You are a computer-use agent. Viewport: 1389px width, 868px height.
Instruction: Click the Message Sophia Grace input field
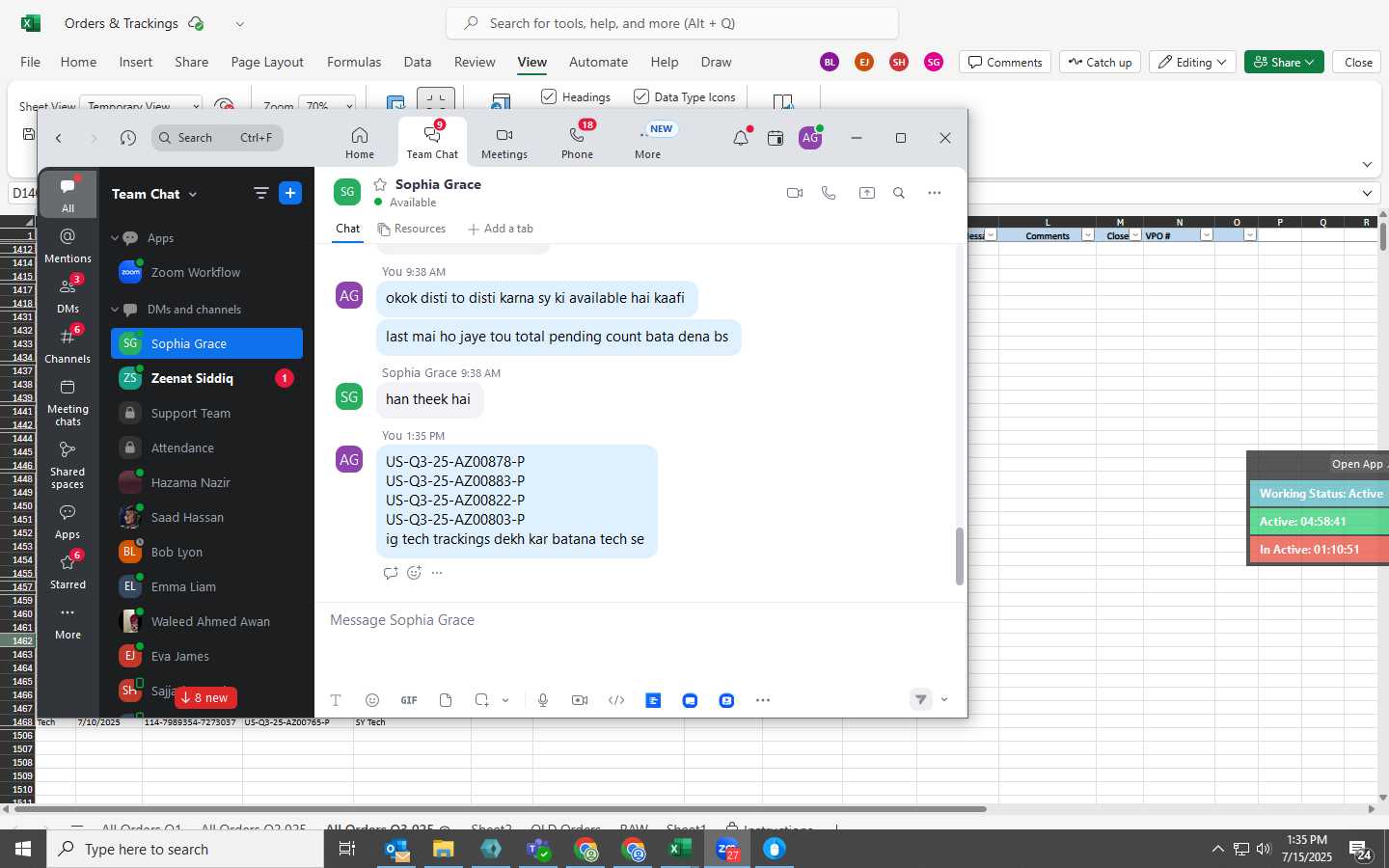[640, 620]
